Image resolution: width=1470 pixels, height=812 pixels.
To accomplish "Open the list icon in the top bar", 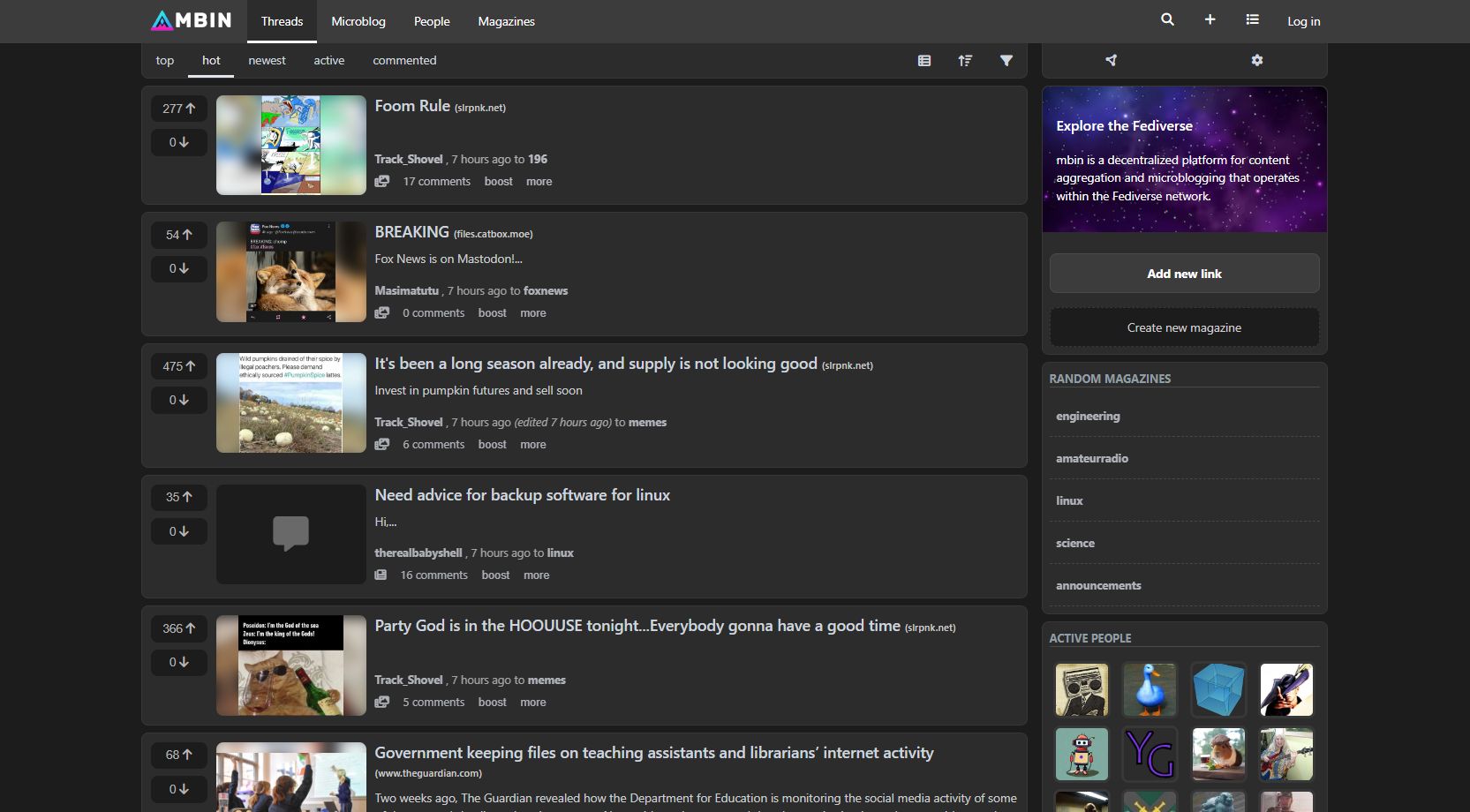I will (1252, 19).
